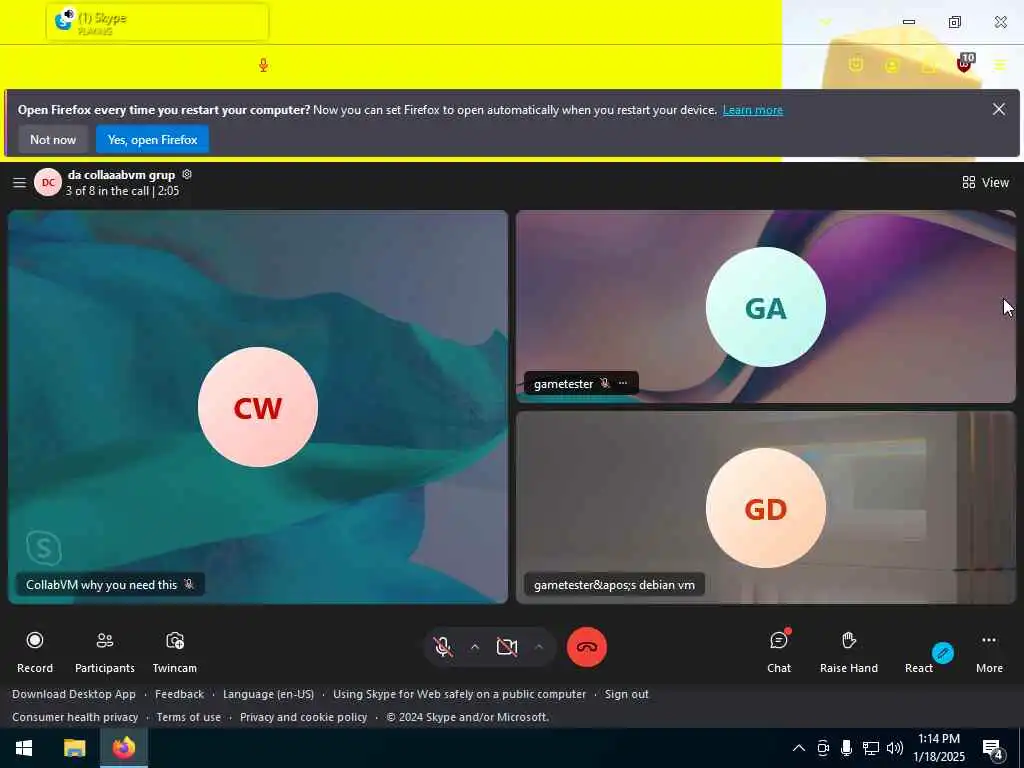
Task: Click the Meet Now tray icon
Action: click(823, 748)
